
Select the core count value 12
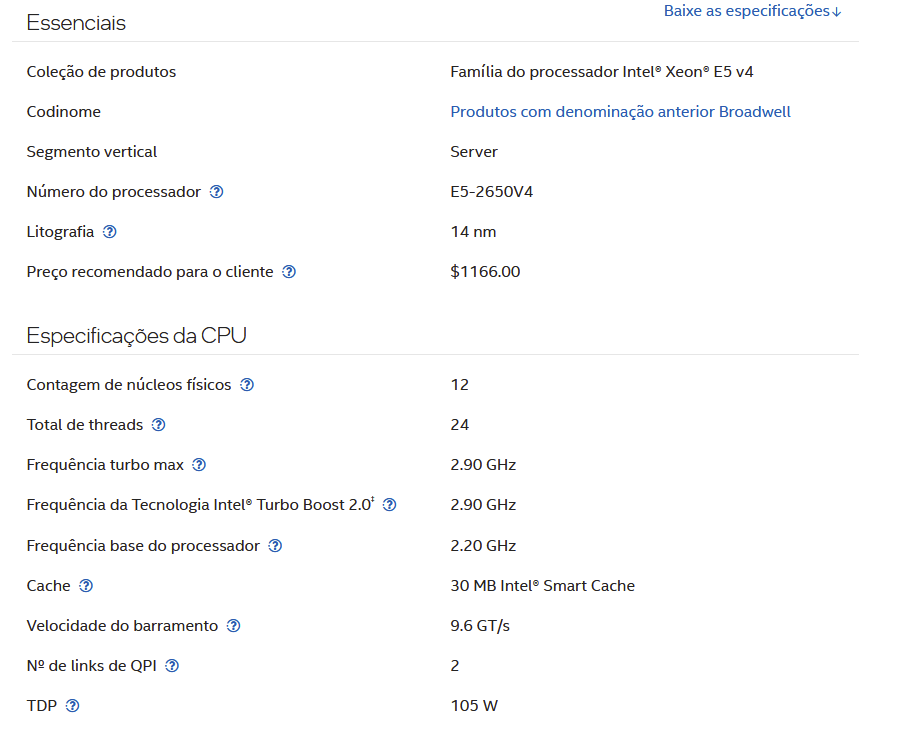click(459, 384)
